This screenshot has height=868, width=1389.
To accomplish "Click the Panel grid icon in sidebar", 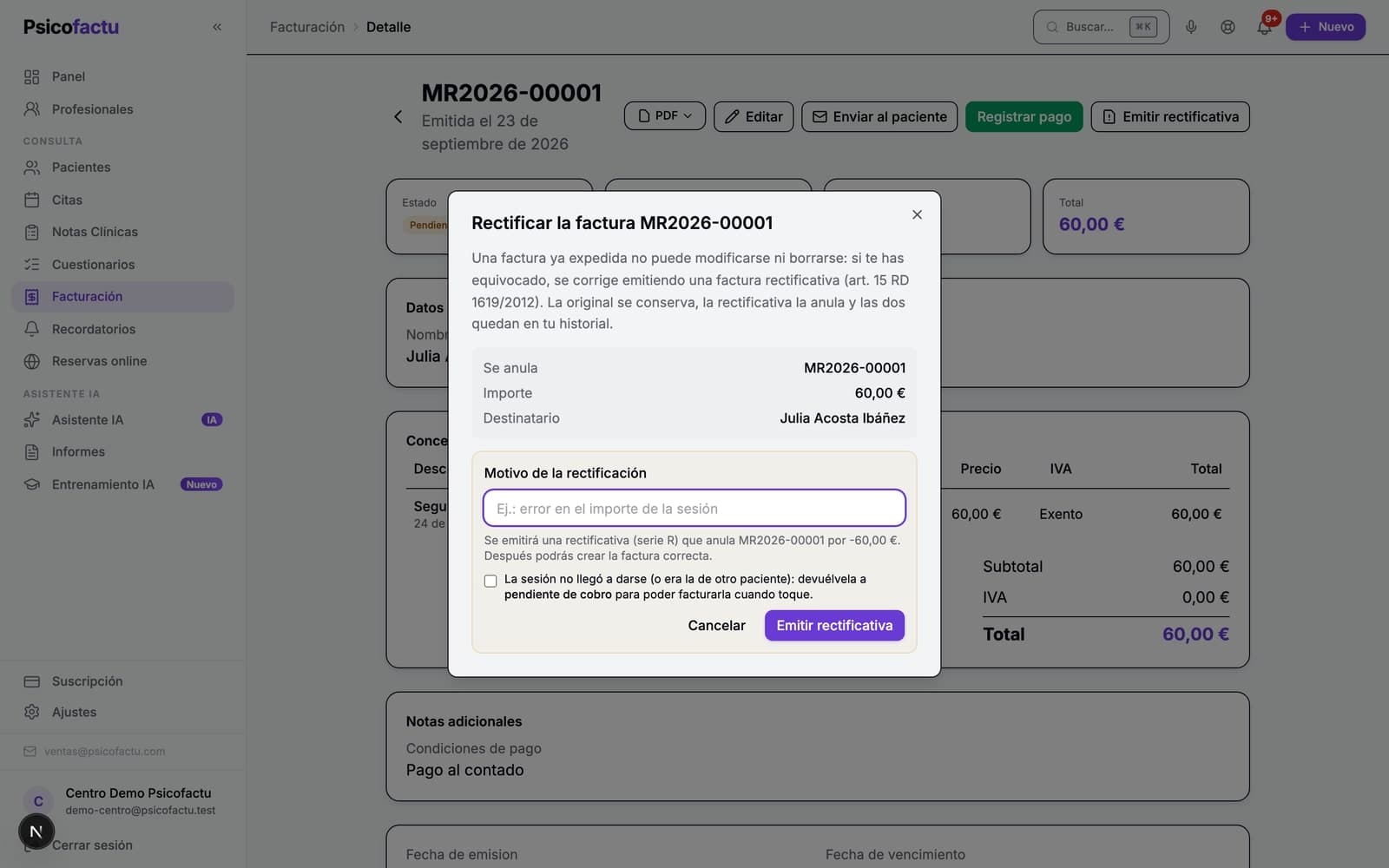I will (x=32, y=76).
